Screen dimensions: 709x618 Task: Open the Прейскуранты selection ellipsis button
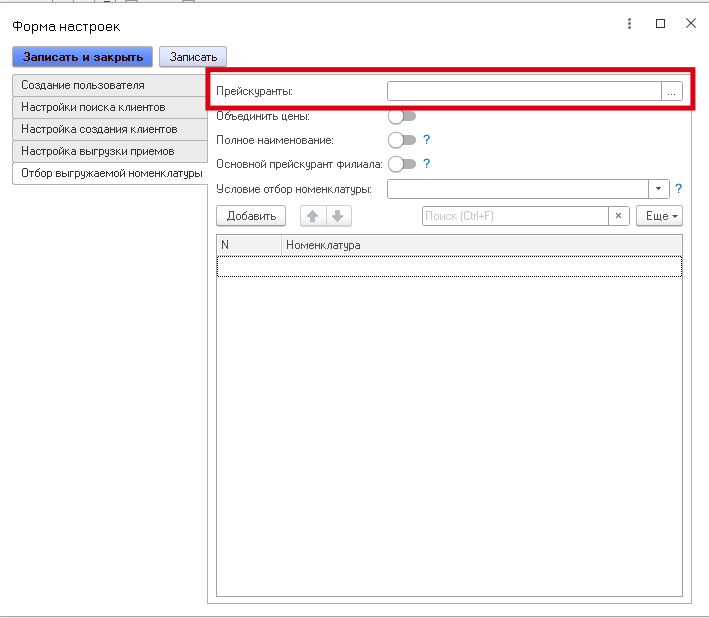[x=672, y=91]
